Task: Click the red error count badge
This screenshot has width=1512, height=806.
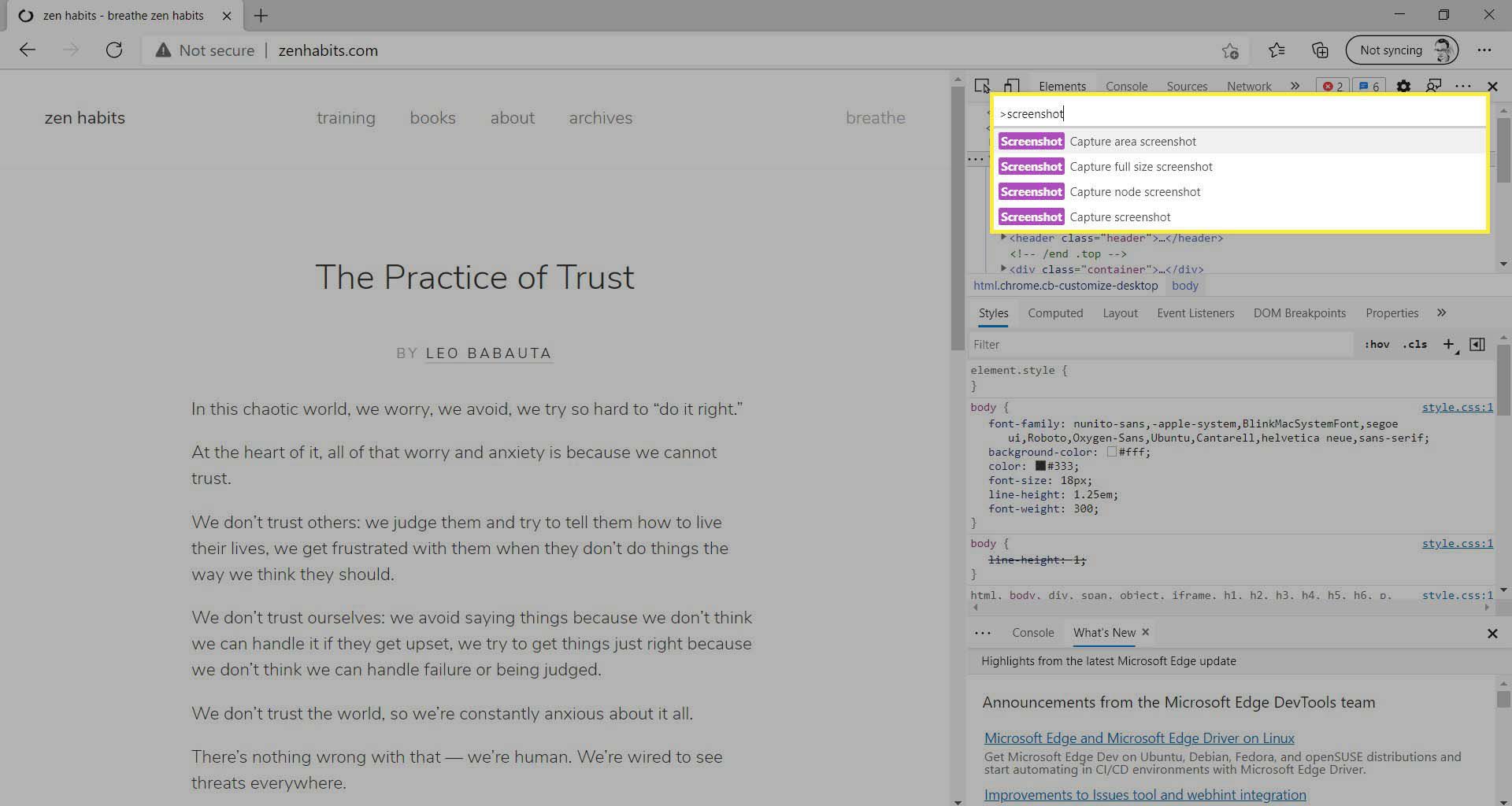Action: 1332,87
